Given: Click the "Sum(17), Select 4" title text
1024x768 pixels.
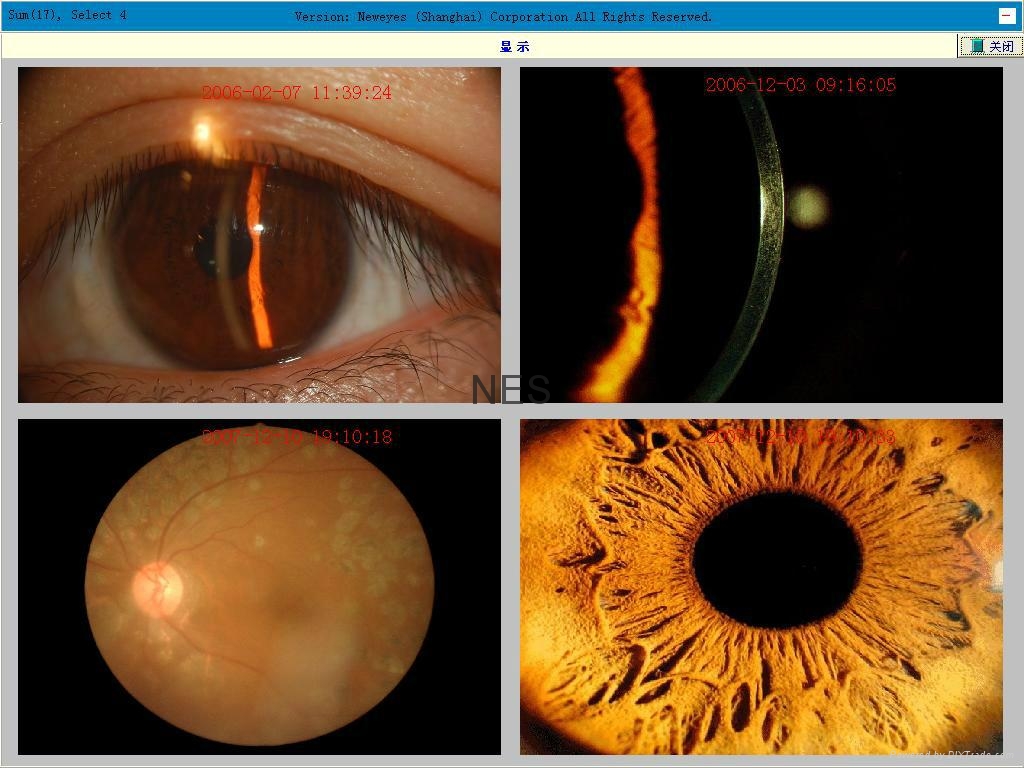Looking at the screenshot, I should pos(68,16).
